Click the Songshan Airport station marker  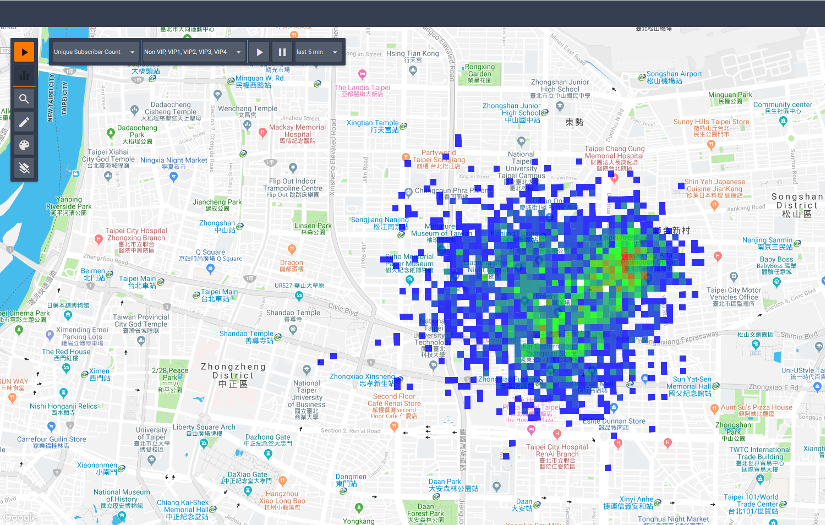(642, 77)
